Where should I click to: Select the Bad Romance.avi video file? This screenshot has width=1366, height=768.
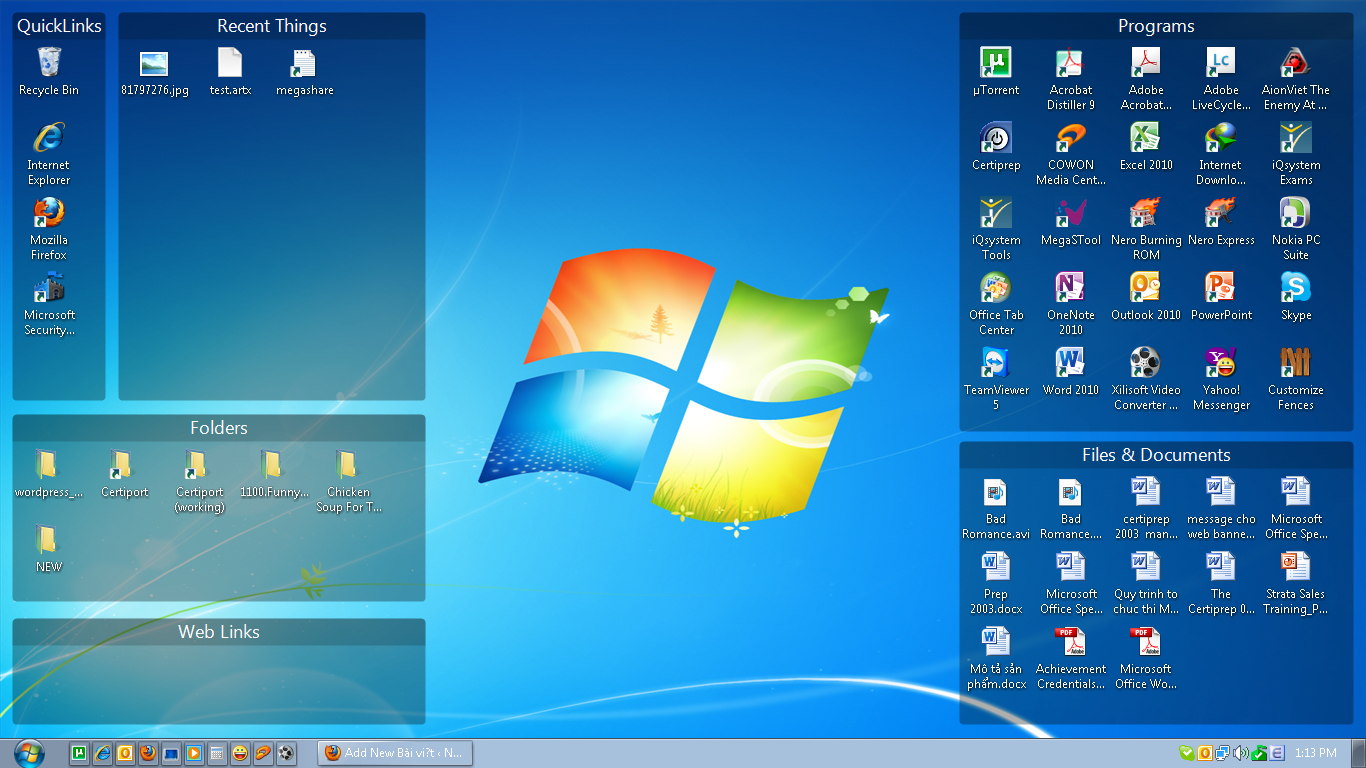pos(996,508)
